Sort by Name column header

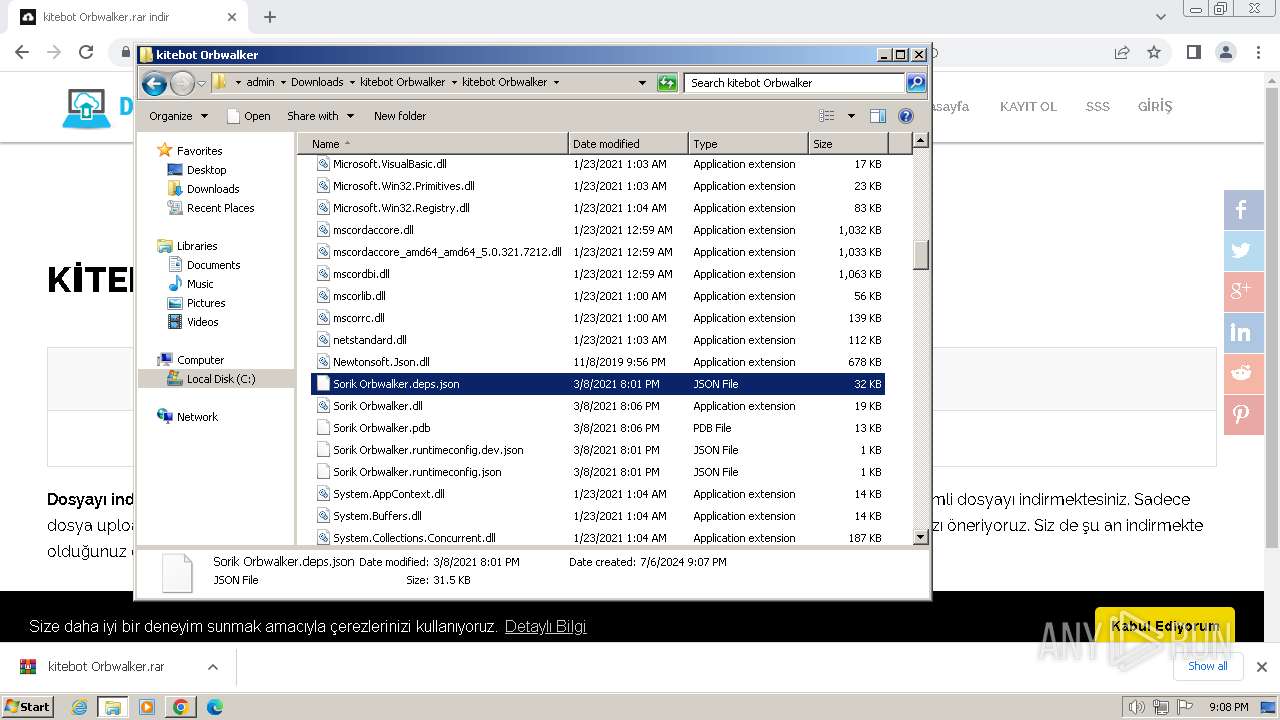pos(432,144)
